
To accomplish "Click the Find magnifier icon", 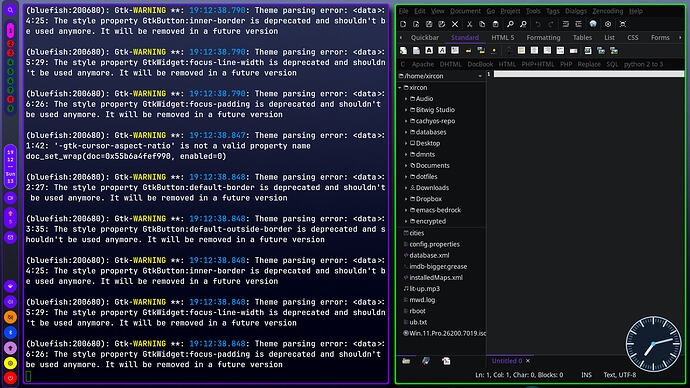I will 510,24.
